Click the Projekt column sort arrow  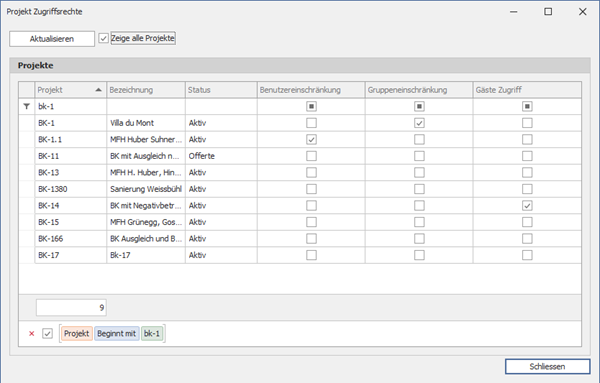98,90
